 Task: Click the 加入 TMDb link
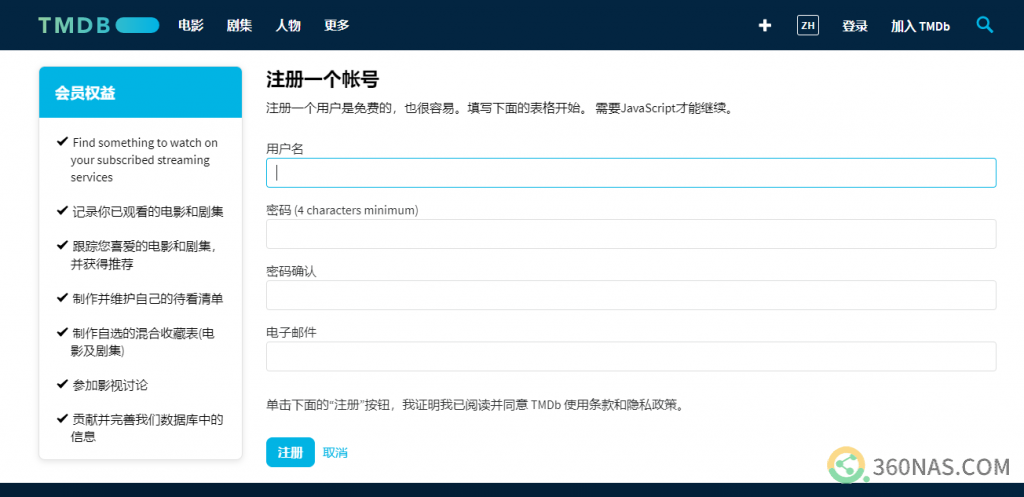[x=920, y=26]
